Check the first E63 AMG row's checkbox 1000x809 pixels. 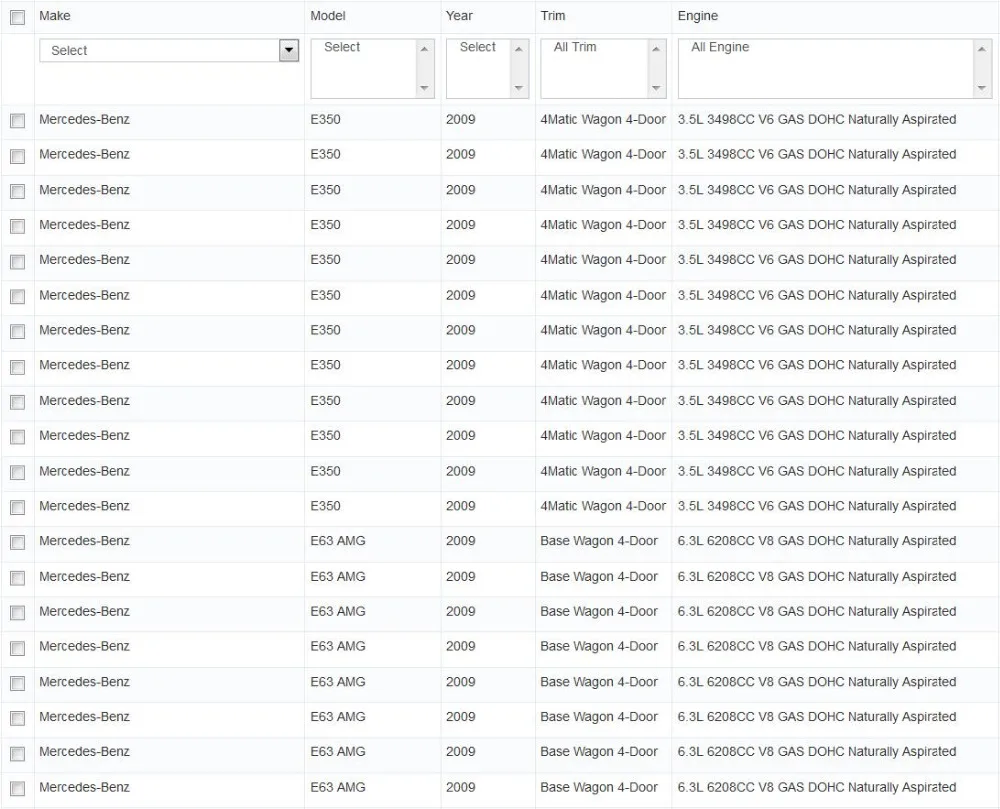click(17, 543)
